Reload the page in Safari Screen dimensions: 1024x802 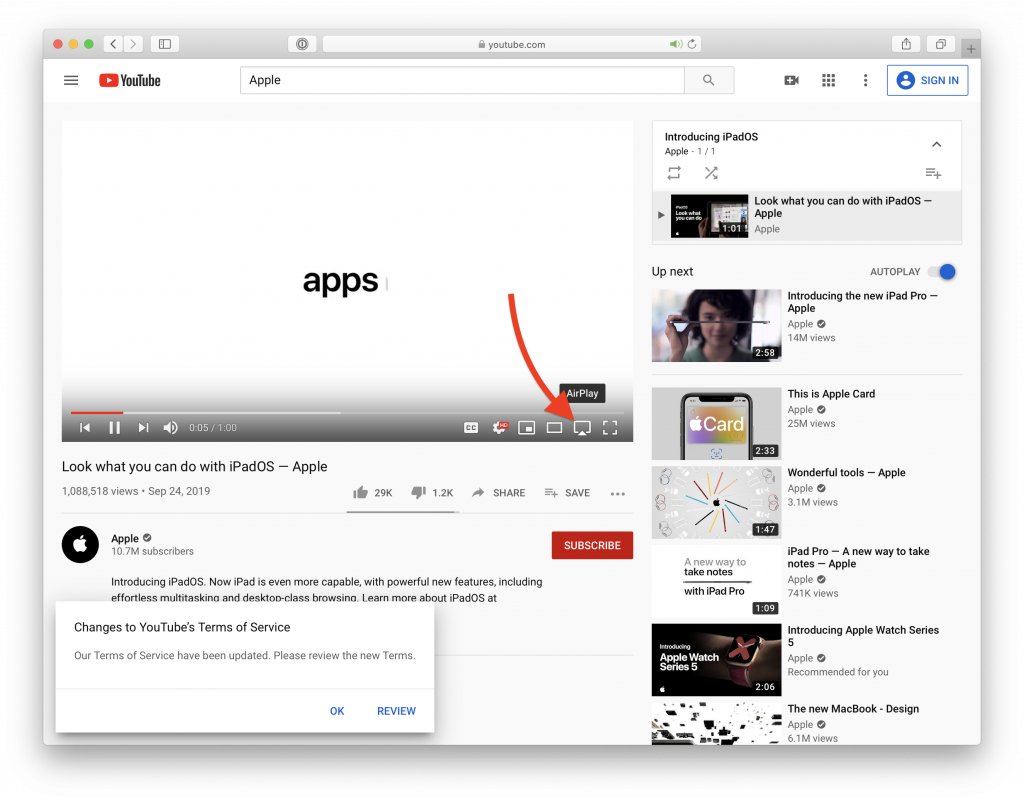pyautogui.click(x=692, y=44)
